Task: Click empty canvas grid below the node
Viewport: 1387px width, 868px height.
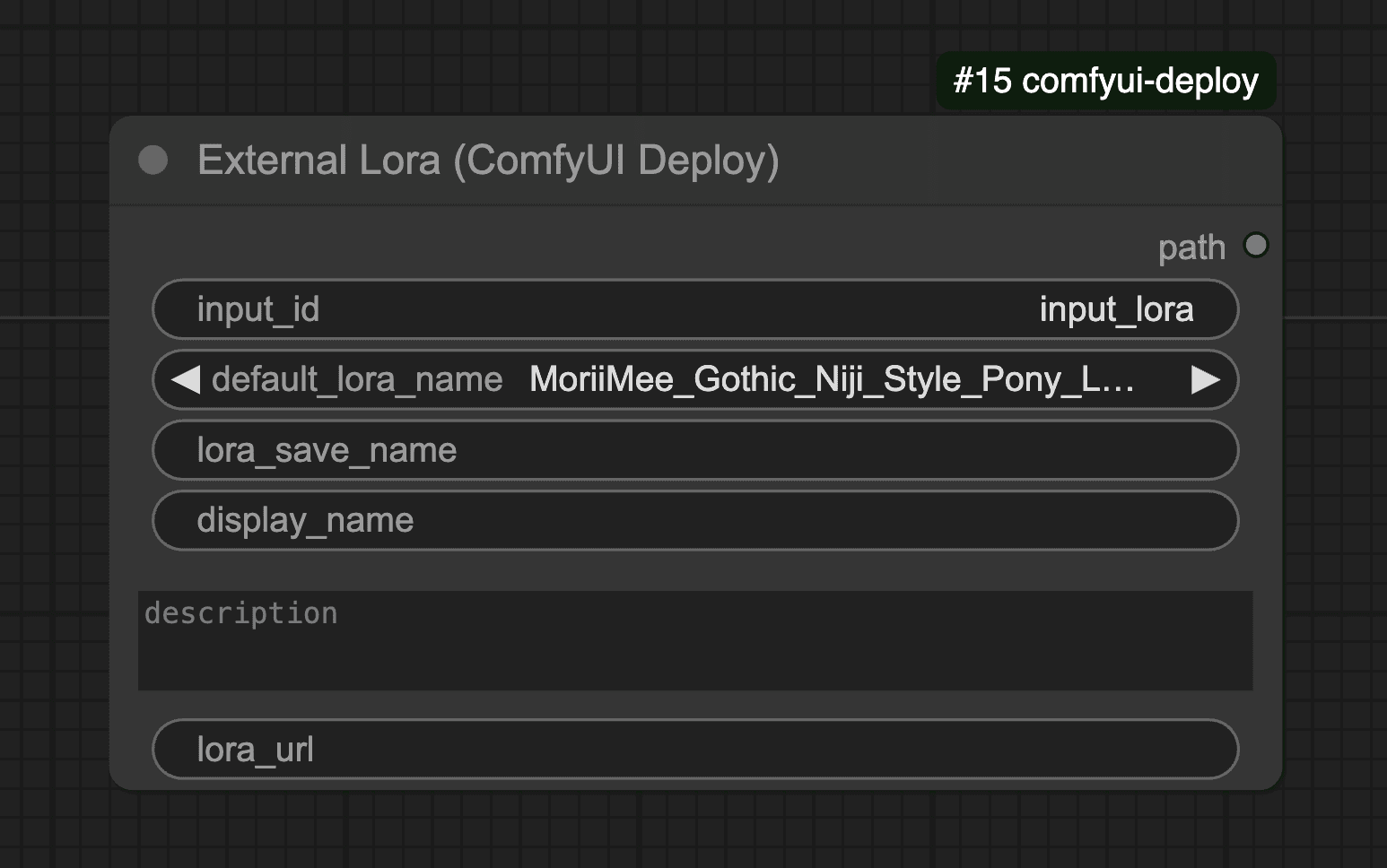Action: click(695, 832)
